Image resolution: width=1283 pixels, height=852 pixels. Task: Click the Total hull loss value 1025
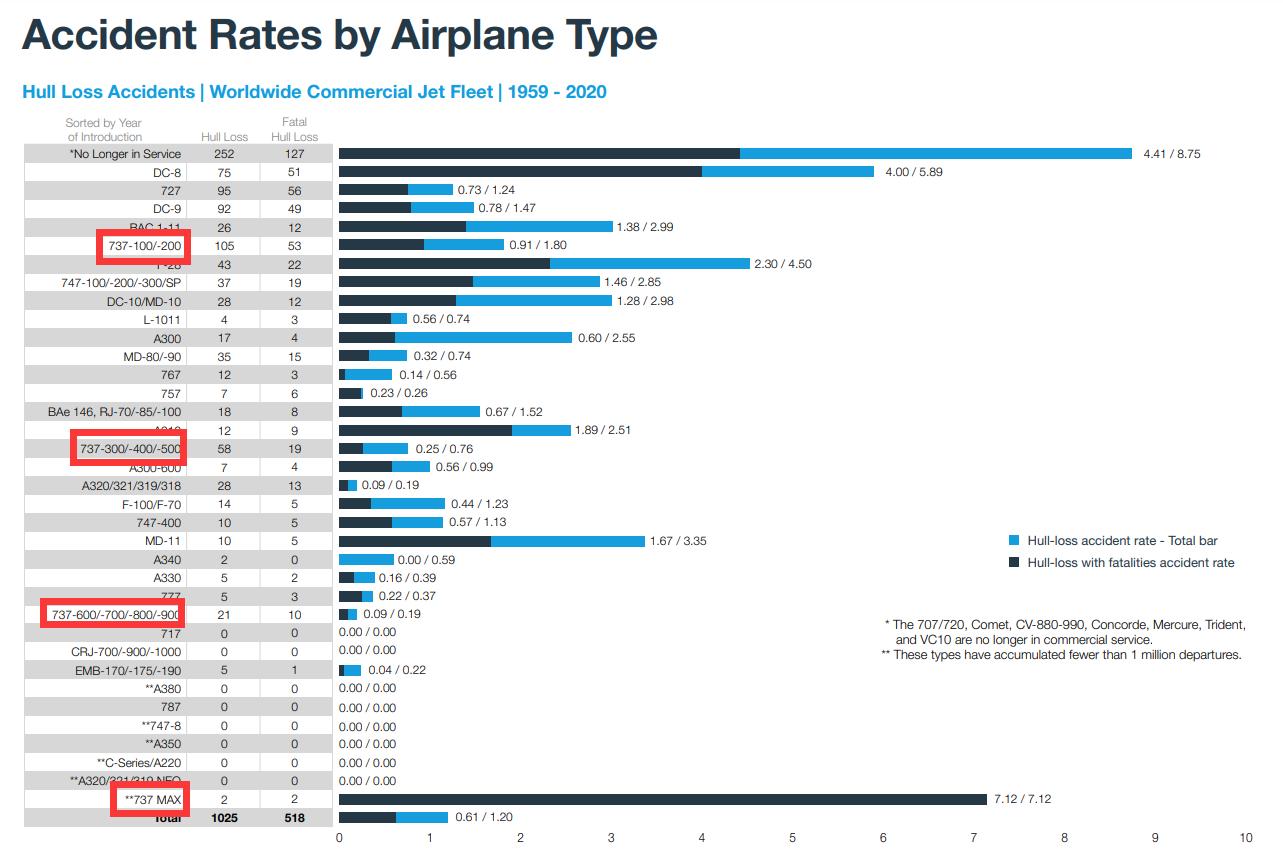(x=224, y=817)
